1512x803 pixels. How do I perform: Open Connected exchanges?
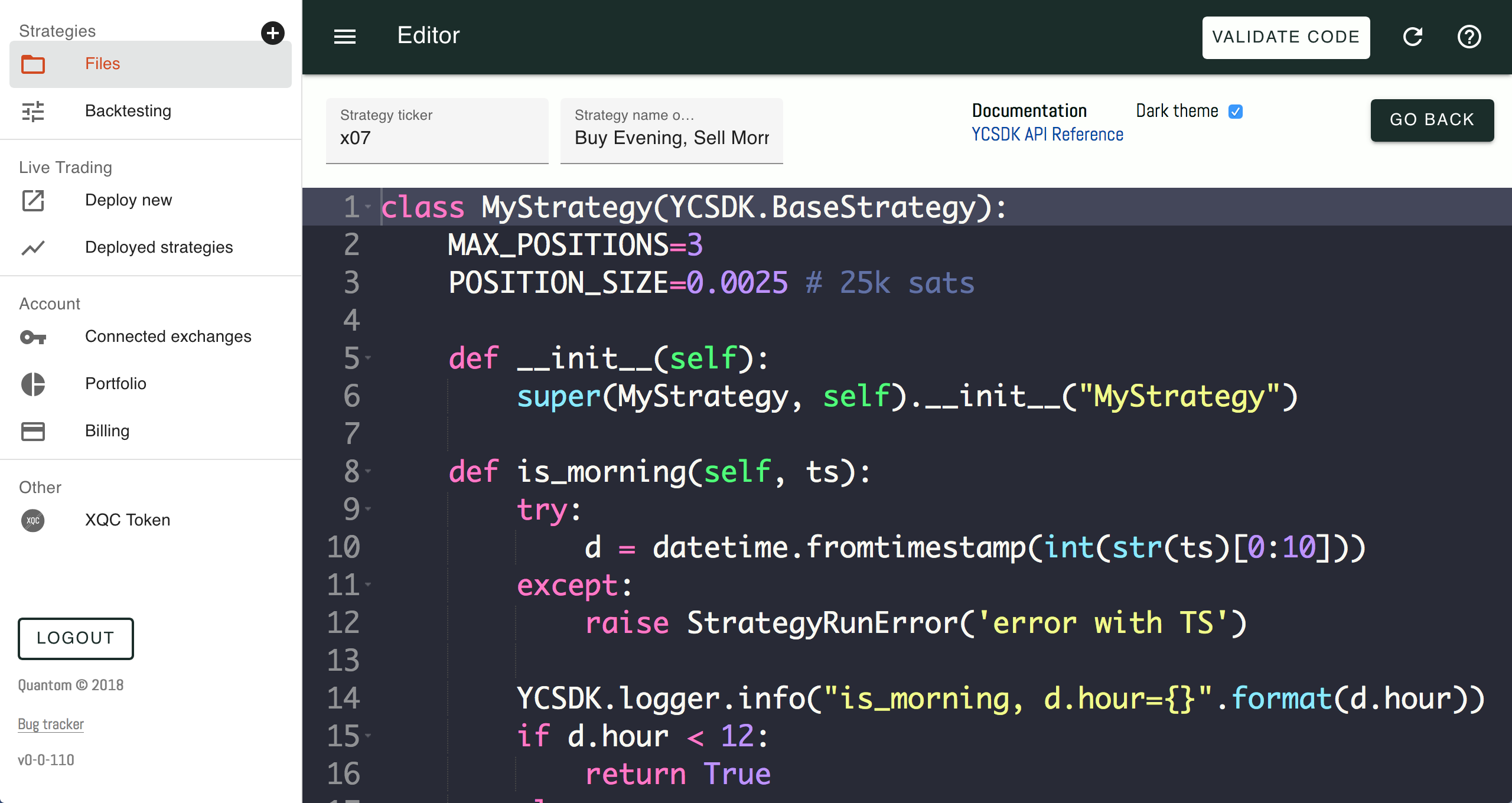pyautogui.click(x=151, y=337)
